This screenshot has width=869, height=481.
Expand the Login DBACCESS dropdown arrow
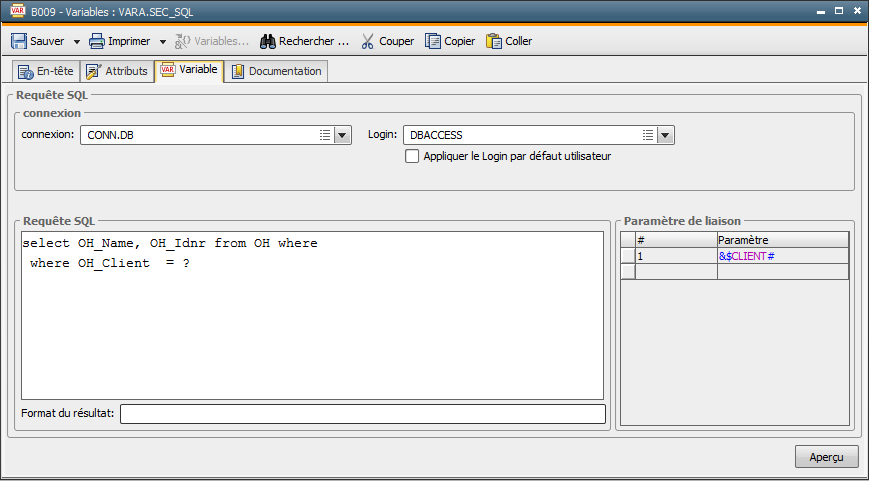tap(666, 135)
